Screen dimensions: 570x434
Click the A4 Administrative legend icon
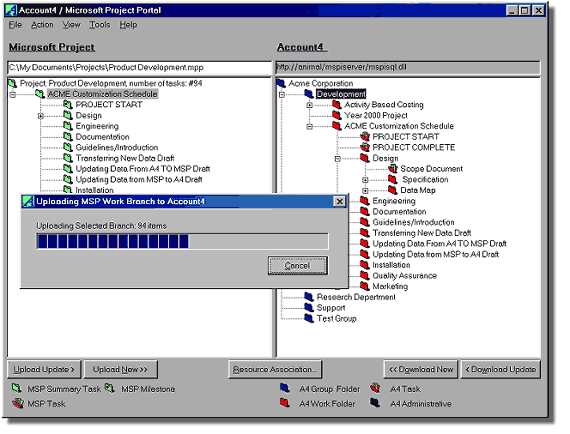point(375,403)
